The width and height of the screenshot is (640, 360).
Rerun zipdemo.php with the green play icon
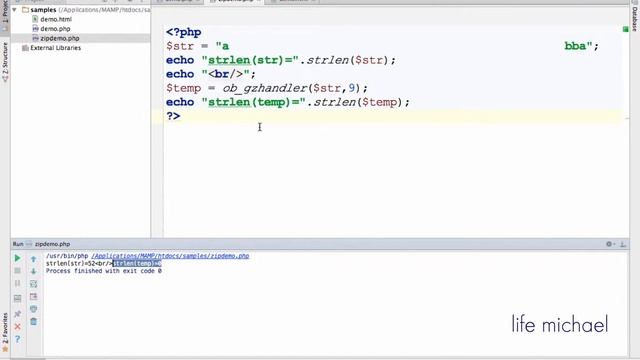17,258
